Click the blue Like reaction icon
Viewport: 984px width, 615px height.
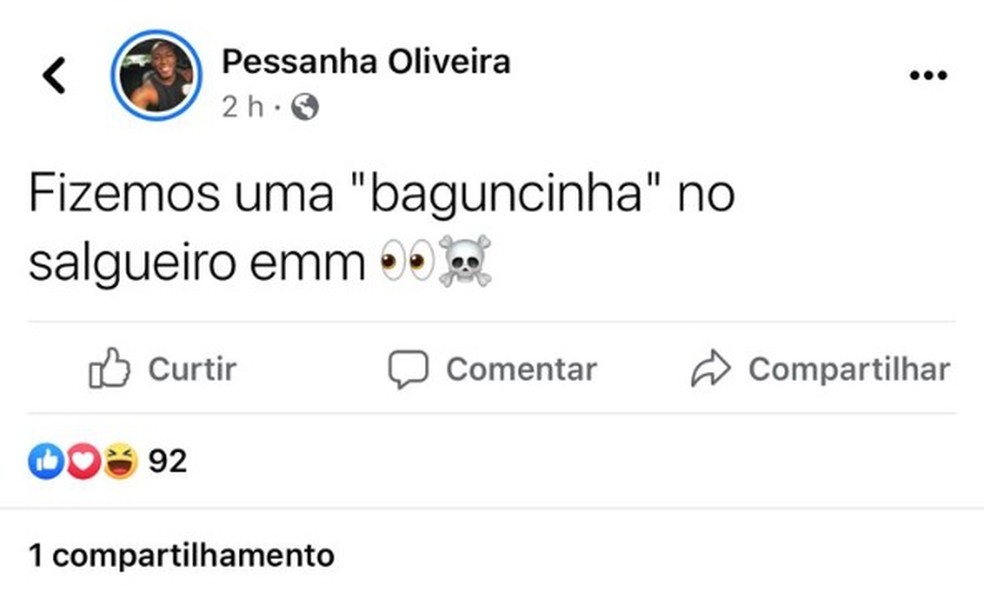(x=45, y=462)
